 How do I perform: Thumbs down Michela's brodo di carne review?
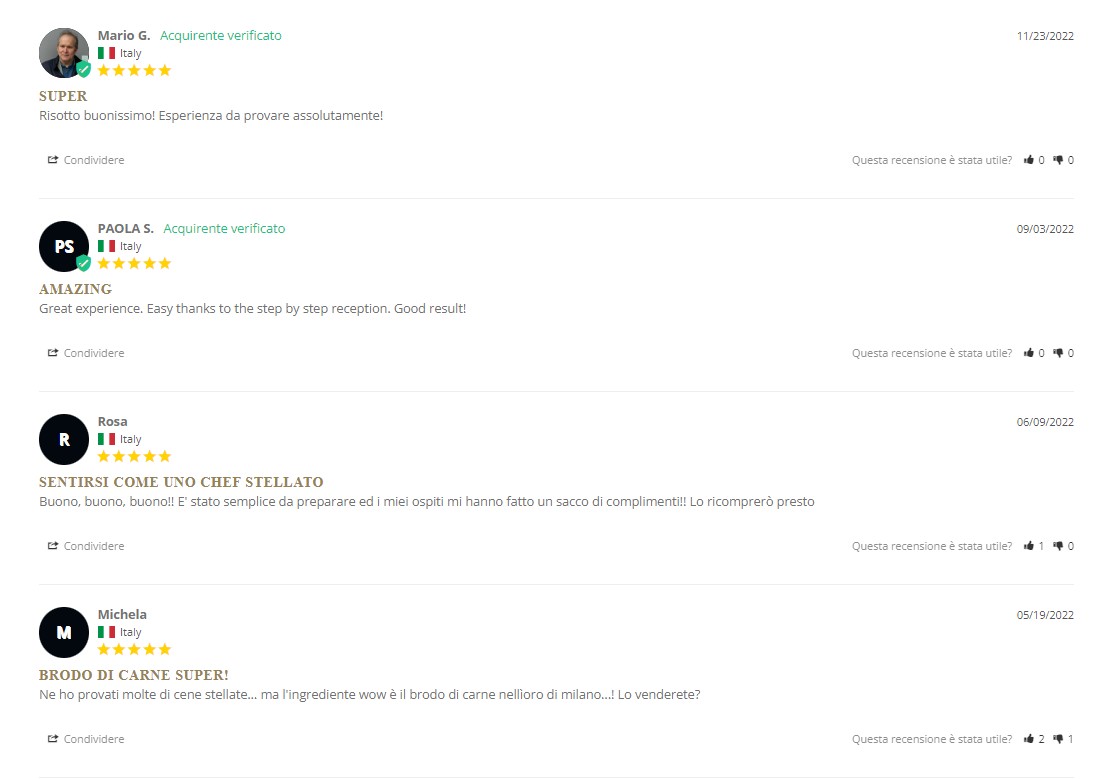tap(1058, 739)
